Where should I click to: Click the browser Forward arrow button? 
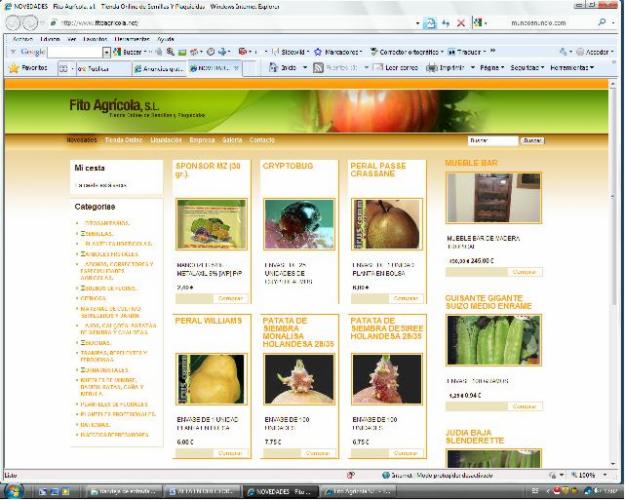click(30, 23)
